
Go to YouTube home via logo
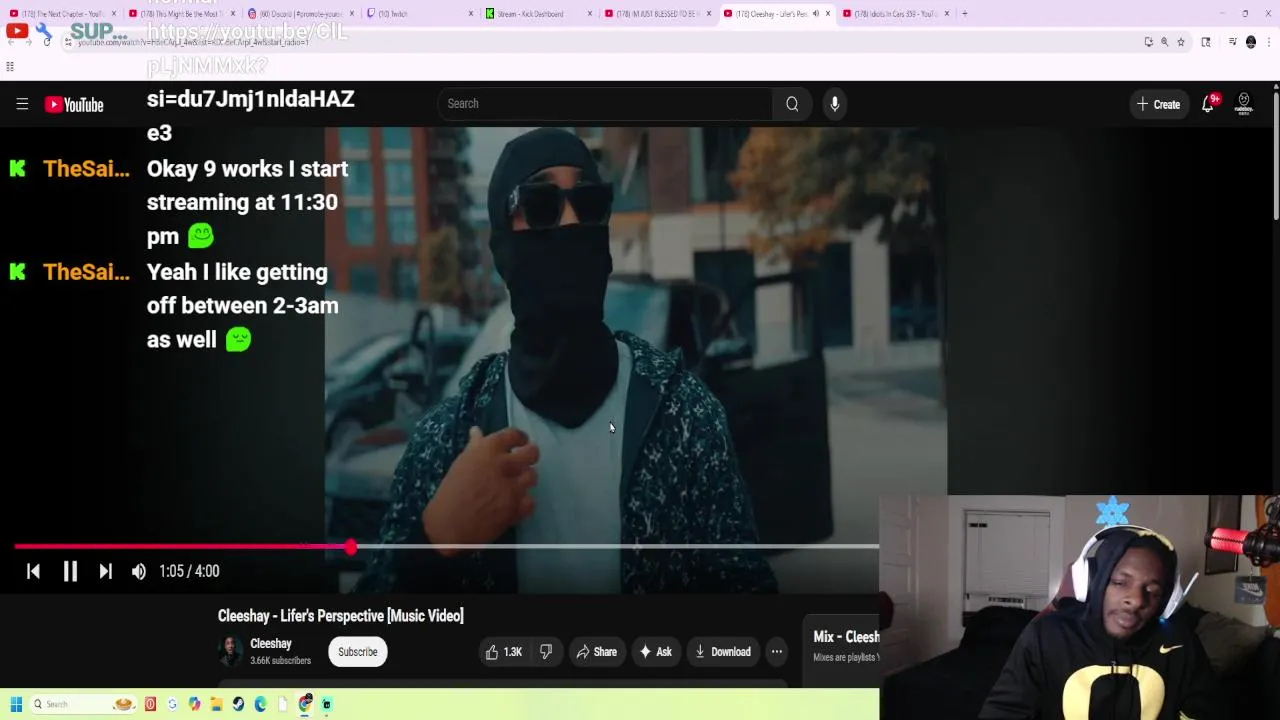pyautogui.click(x=74, y=104)
